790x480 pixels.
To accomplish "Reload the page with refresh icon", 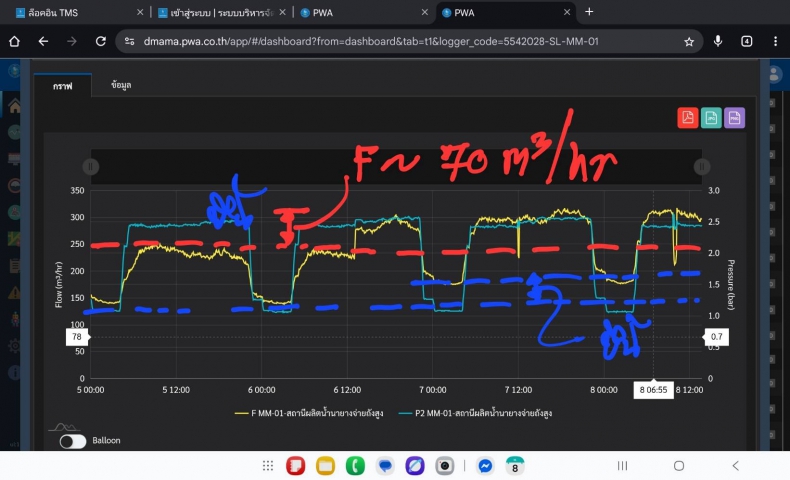I will point(101,42).
